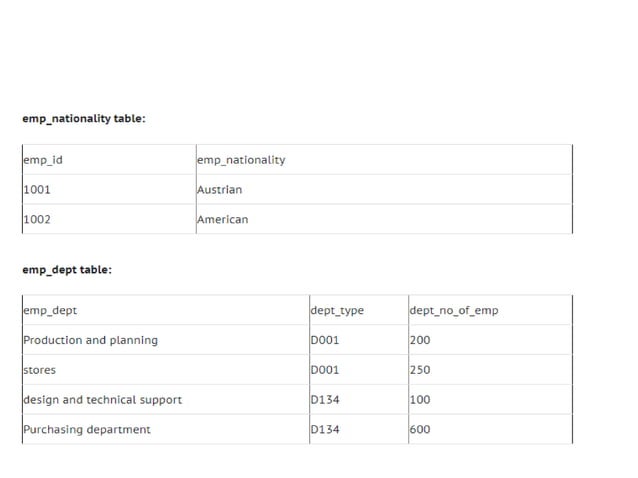
Task: Click the dept_type column header
Action: (338, 311)
